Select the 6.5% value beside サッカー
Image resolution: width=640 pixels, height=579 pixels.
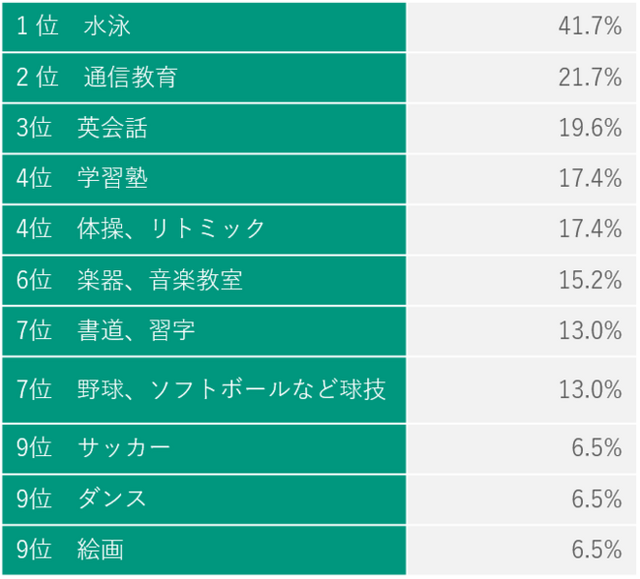click(597, 448)
